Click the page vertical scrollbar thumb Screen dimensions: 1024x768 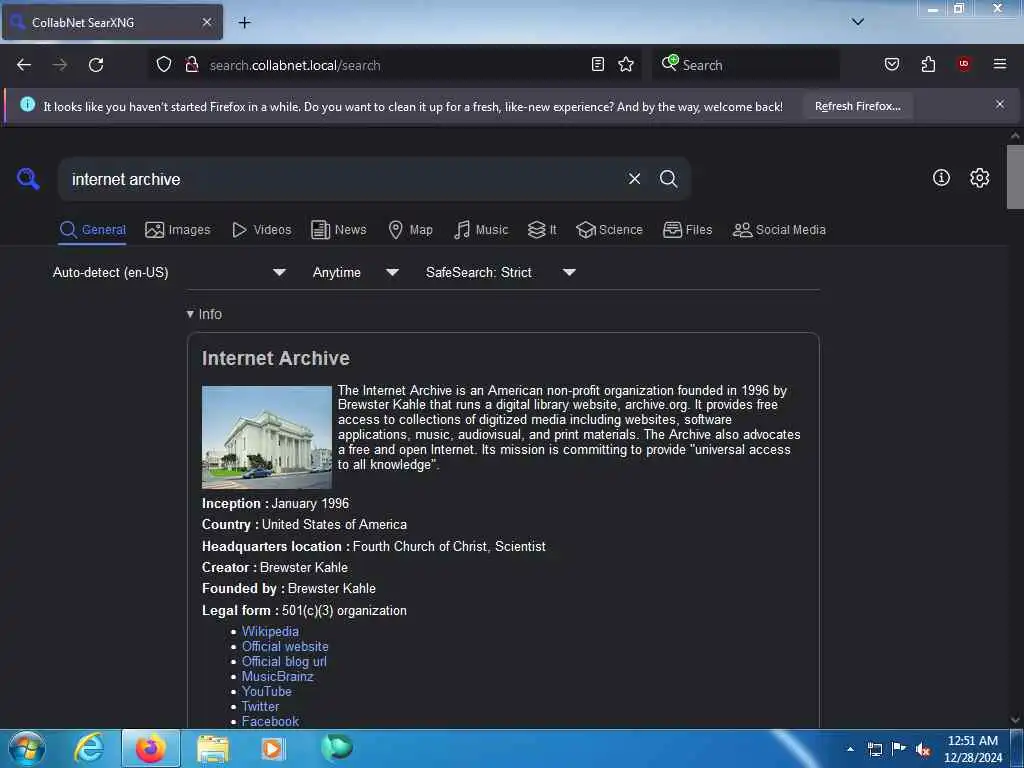(1015, 176)
